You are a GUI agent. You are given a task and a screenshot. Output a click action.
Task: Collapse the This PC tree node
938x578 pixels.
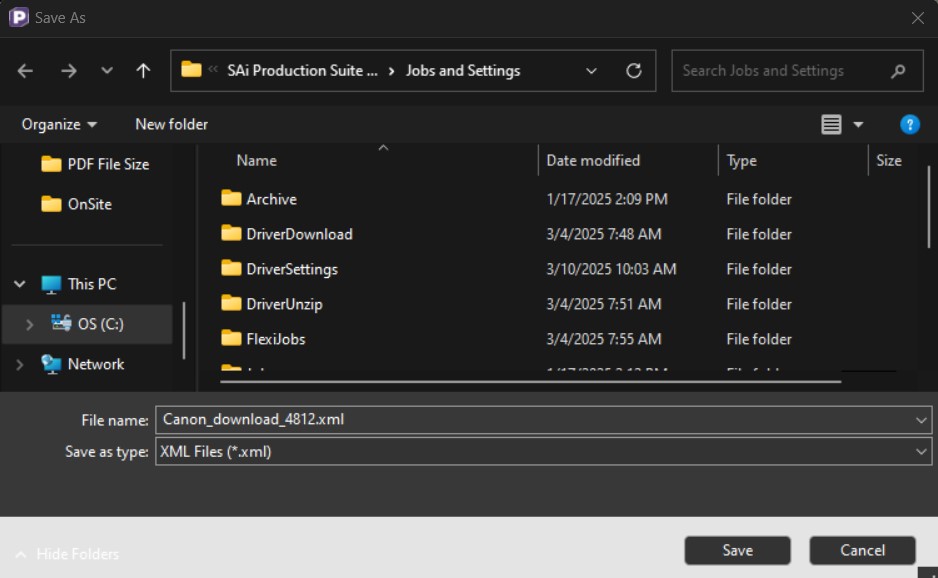coord(20,284)
